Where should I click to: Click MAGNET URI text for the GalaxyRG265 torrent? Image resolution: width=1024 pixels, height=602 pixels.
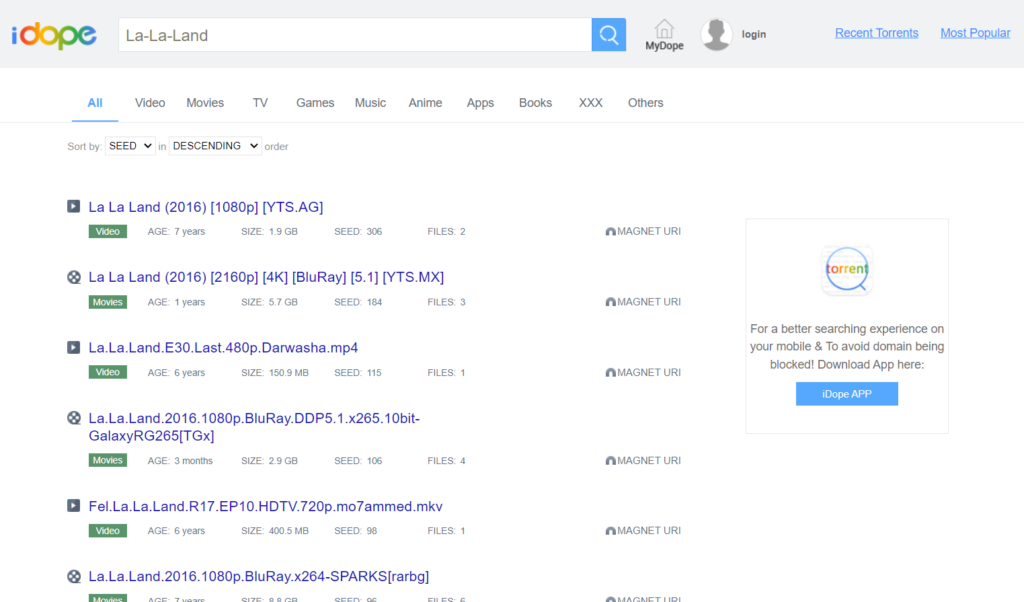[649, 460]
